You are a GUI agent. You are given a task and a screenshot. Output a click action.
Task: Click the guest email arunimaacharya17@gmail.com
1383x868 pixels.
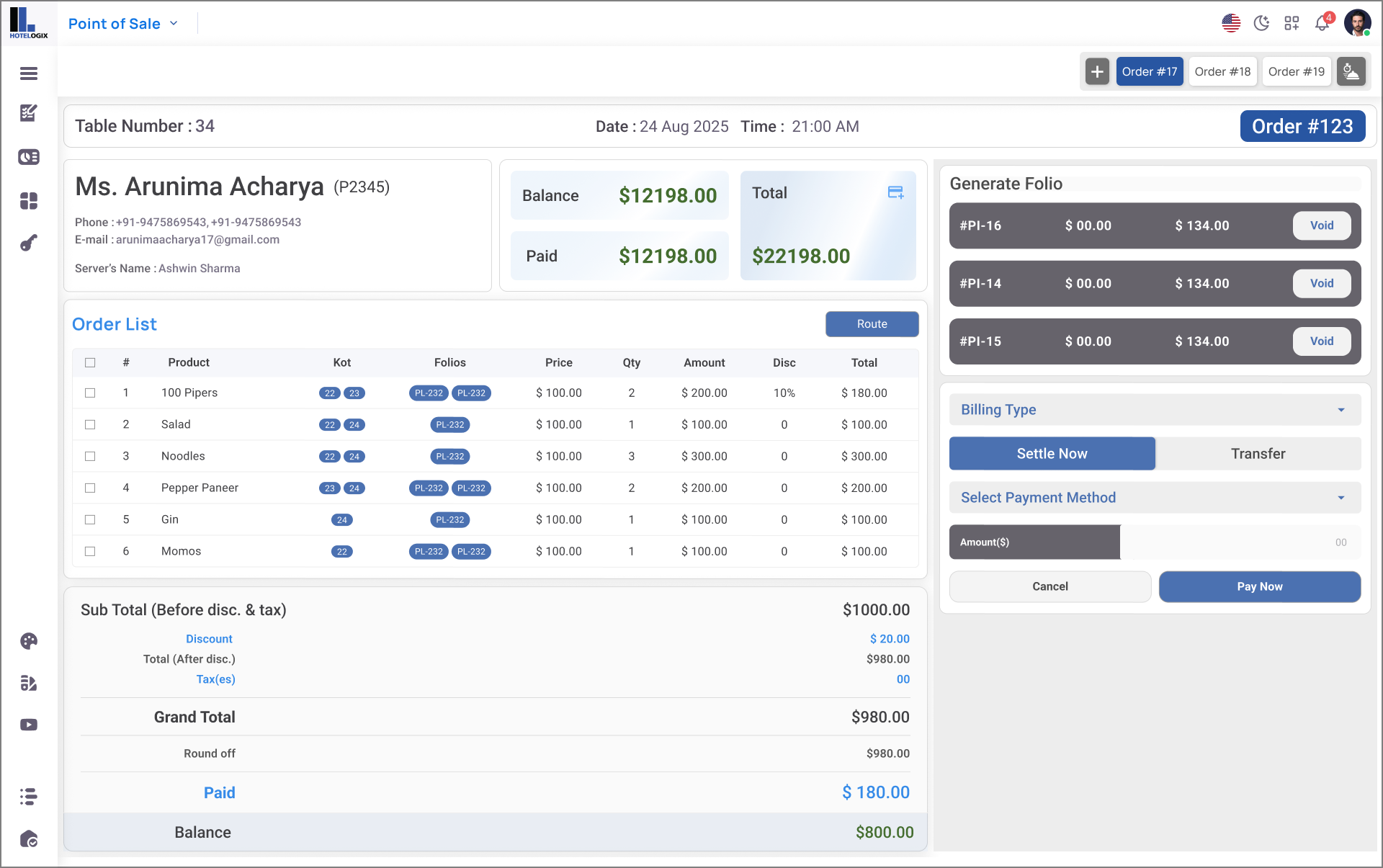pos(197,240)
